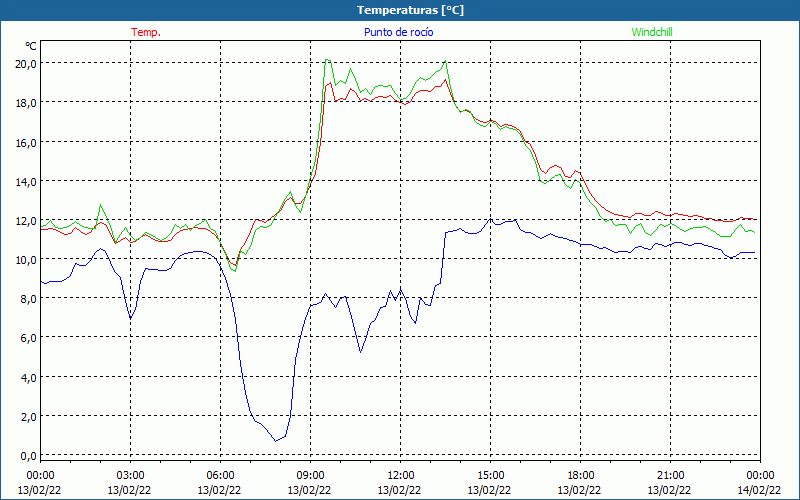This screenshot has height=500, width=800.
Task: Click the '10,0' y-axis value
Action: [26, 260]
